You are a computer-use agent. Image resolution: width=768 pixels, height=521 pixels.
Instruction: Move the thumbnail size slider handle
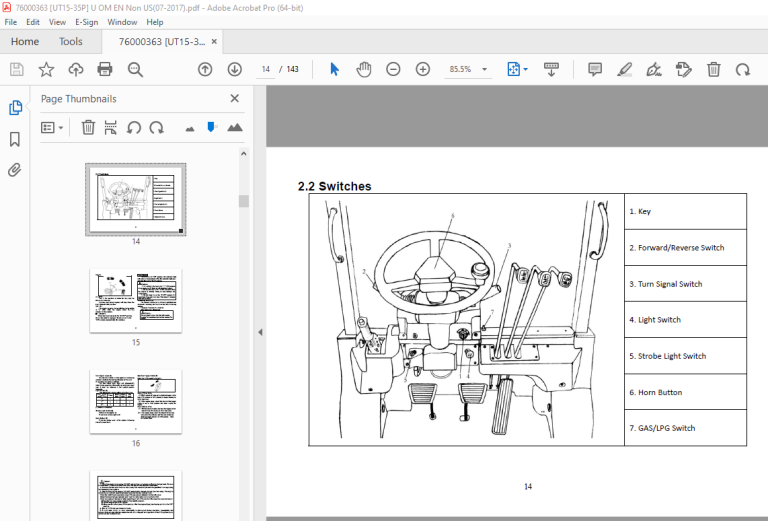click(x=211, y=127)
